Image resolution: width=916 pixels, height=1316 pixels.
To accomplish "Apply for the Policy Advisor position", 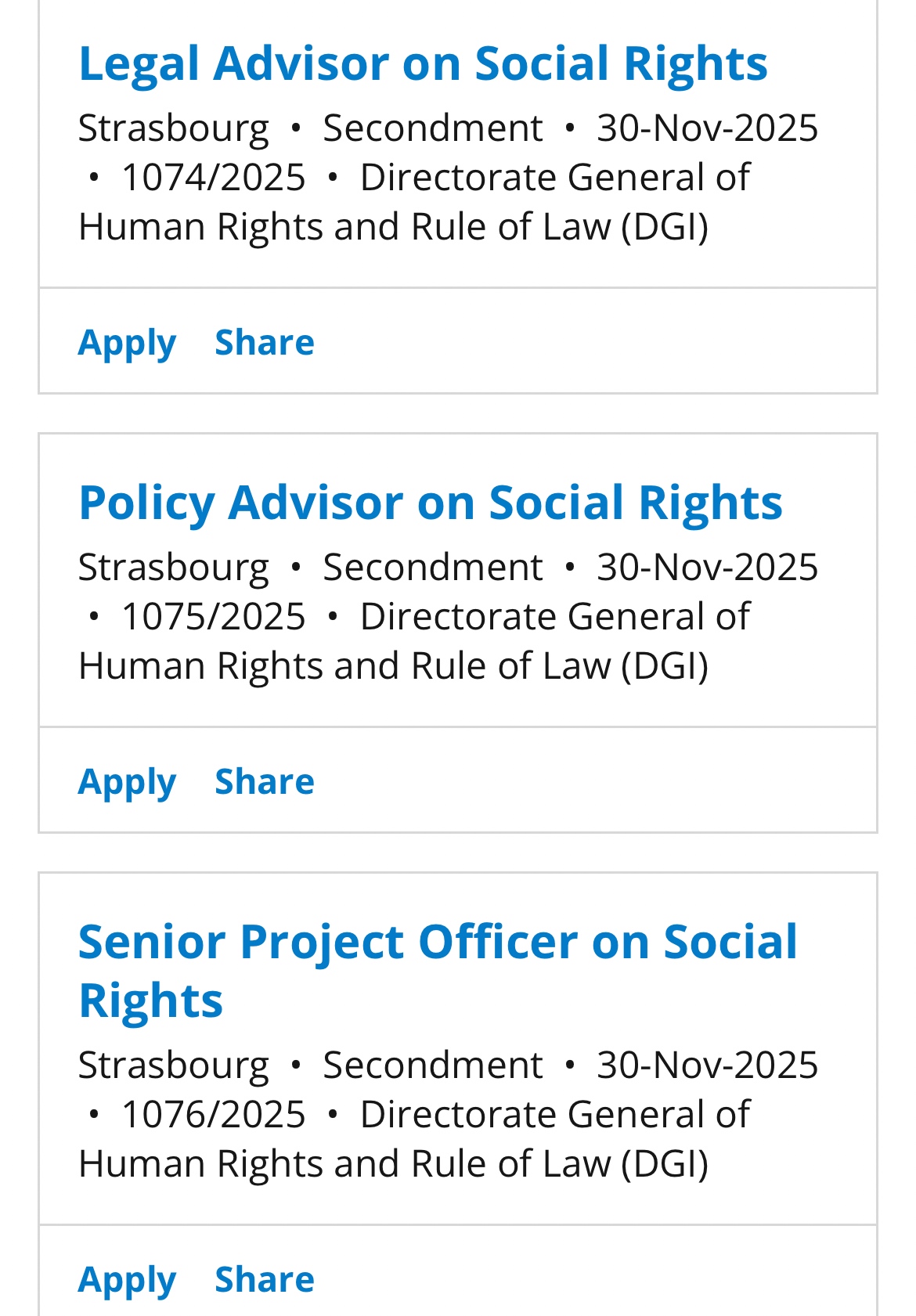I will pos(127,782).
